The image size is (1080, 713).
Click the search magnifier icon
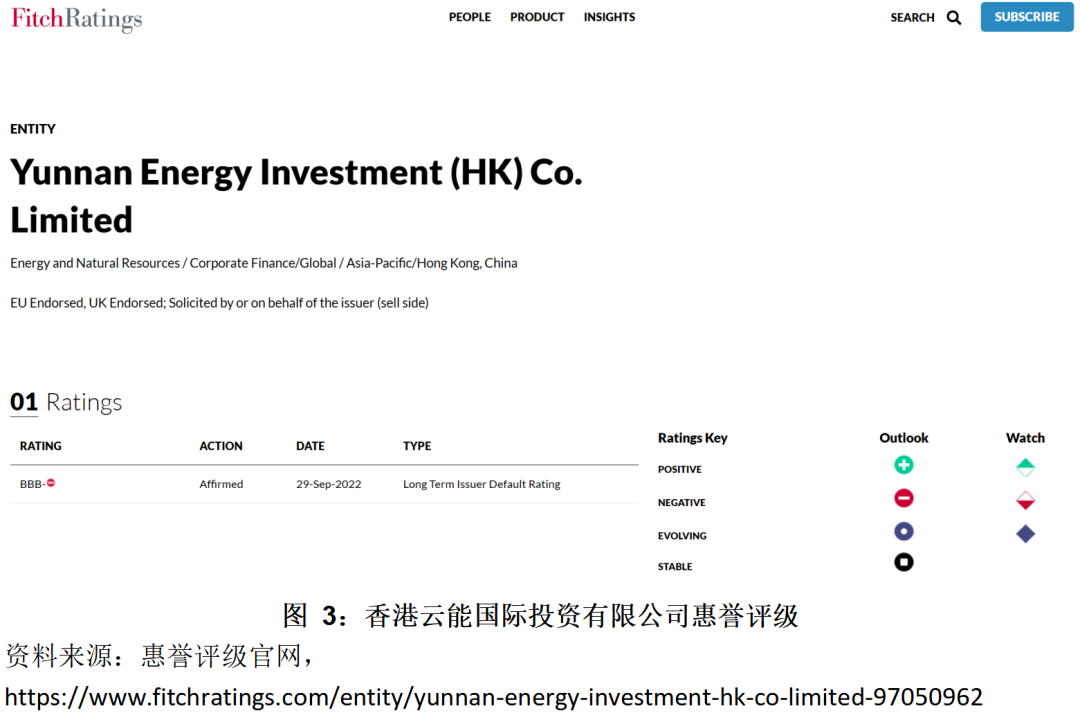(x=954, y=18)
